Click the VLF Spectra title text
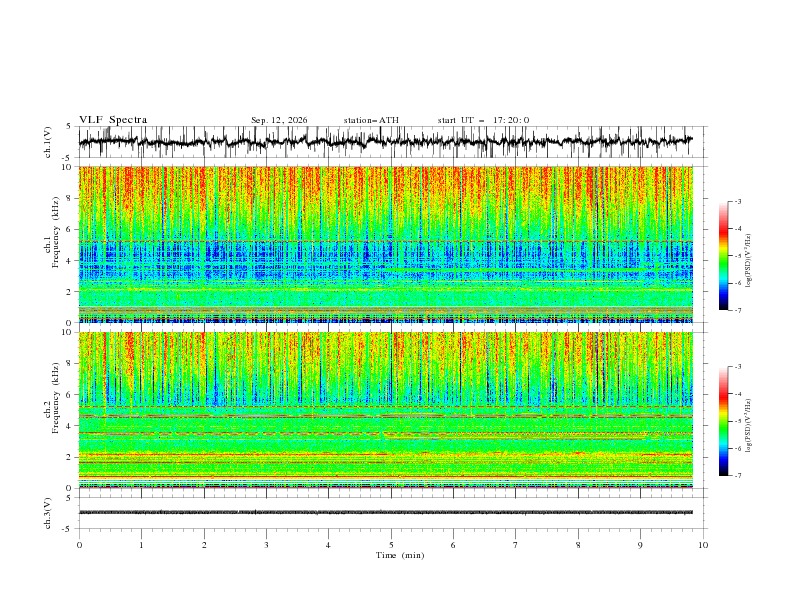The width and height of the screenshot is (792, 612). (113, 120)
